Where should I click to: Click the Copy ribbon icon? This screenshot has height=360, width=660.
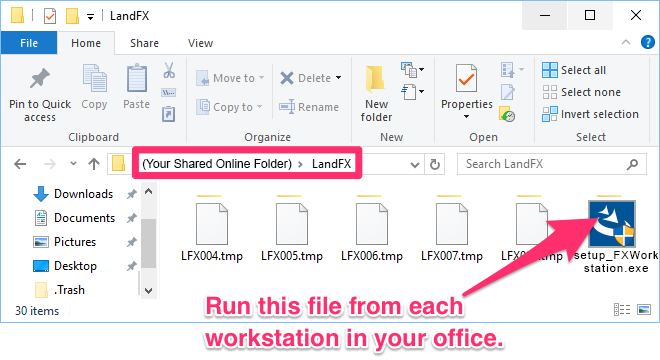click(x=95, y=78)
